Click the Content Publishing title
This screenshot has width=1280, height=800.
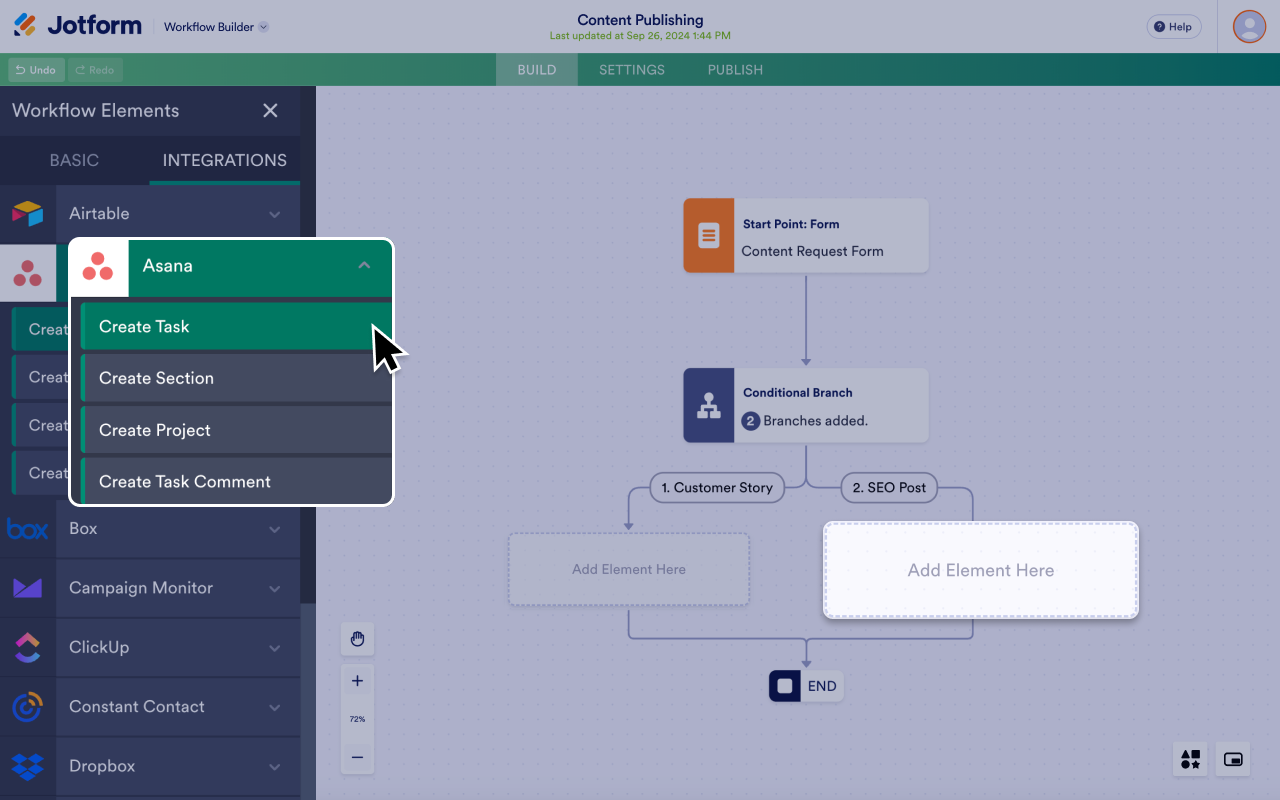(640, 20)
